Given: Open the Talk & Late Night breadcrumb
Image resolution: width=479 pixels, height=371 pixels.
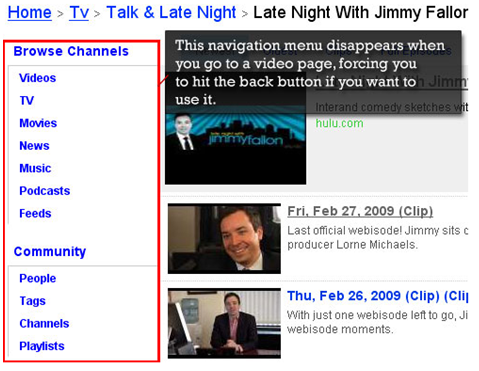Looking at the screenshot, I should (x=171, y=13).
